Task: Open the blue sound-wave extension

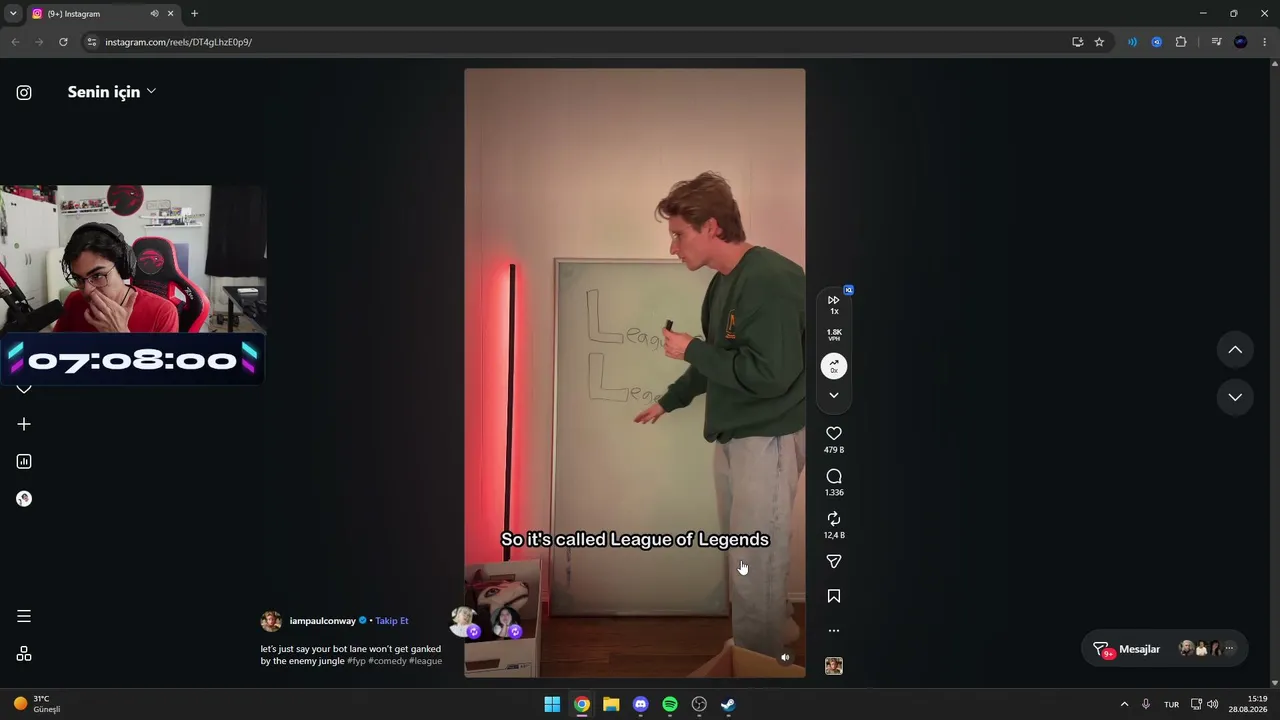Action: pos(1132,42)
